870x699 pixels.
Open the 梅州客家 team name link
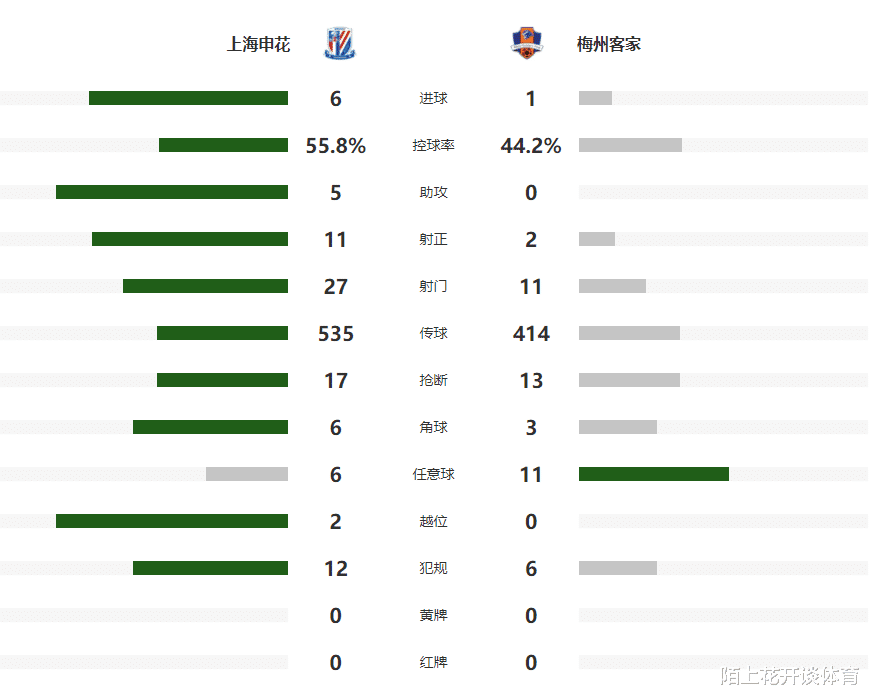pos(609,44)
